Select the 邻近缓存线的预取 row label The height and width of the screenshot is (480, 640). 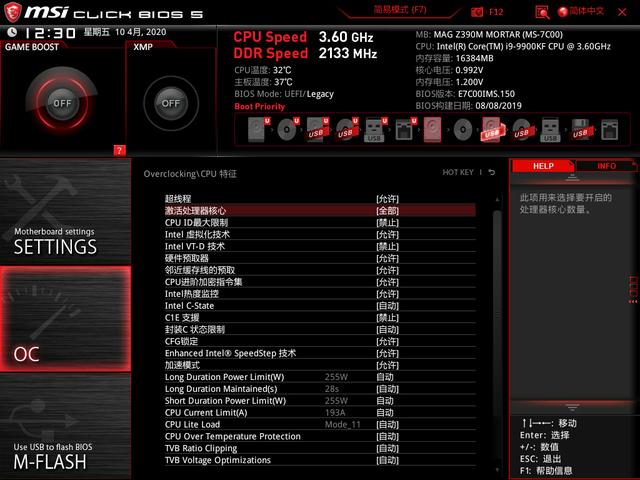coord(200,270)
